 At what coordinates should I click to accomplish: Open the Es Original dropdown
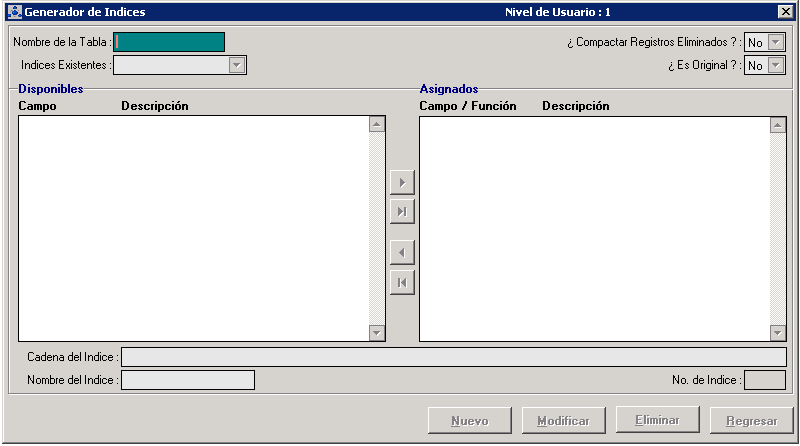click(x=776, y=66)
